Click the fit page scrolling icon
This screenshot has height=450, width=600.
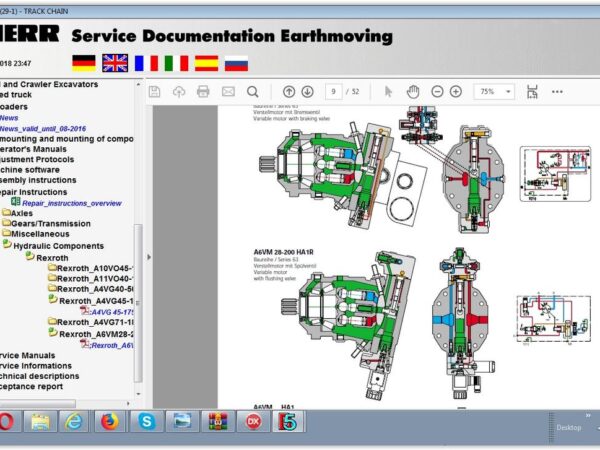click(x=532, y=92)
